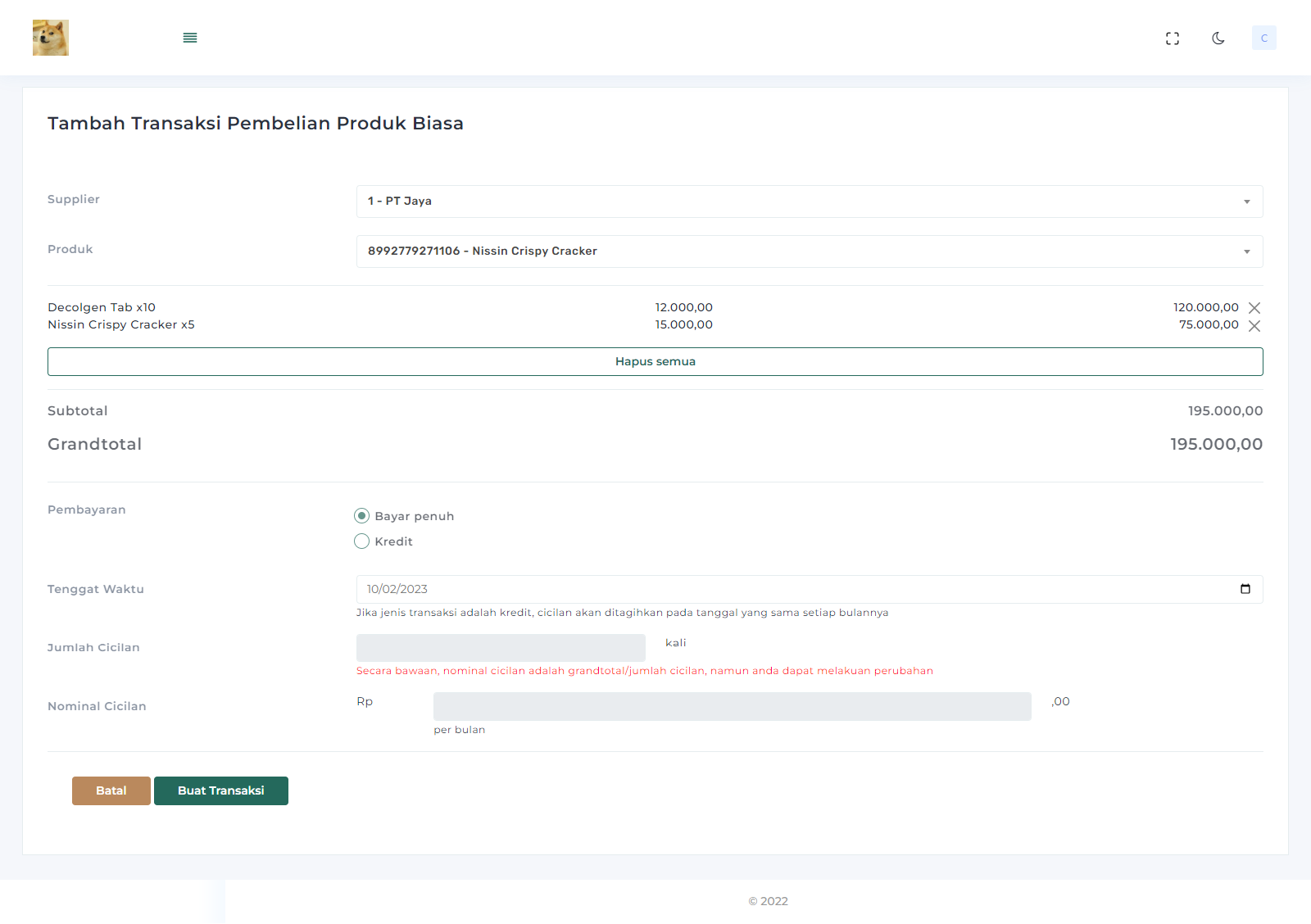Click Hapus semua button
The height and width of the screenshot is (924, 1311).
(x=655, y=362)
